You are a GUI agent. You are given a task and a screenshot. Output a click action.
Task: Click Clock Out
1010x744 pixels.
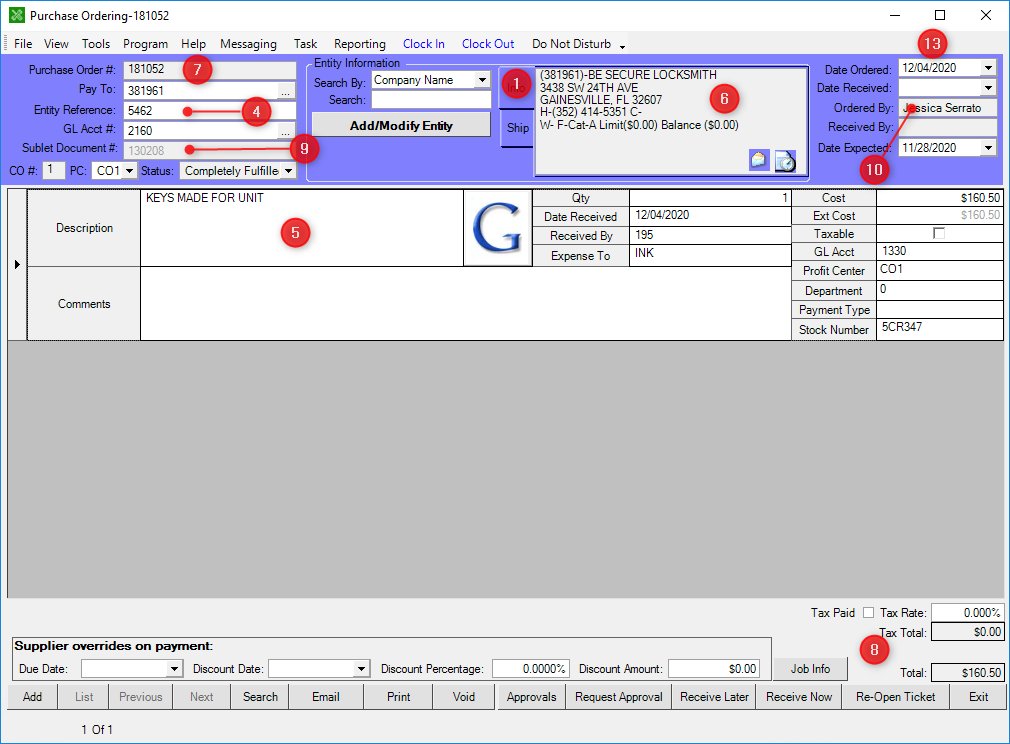pos(488,44)
